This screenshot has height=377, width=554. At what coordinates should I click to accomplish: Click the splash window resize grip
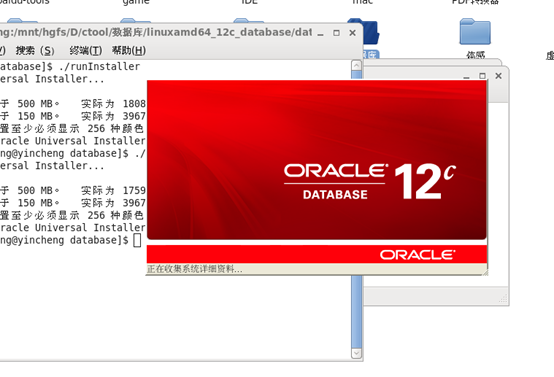pos(485,272)
